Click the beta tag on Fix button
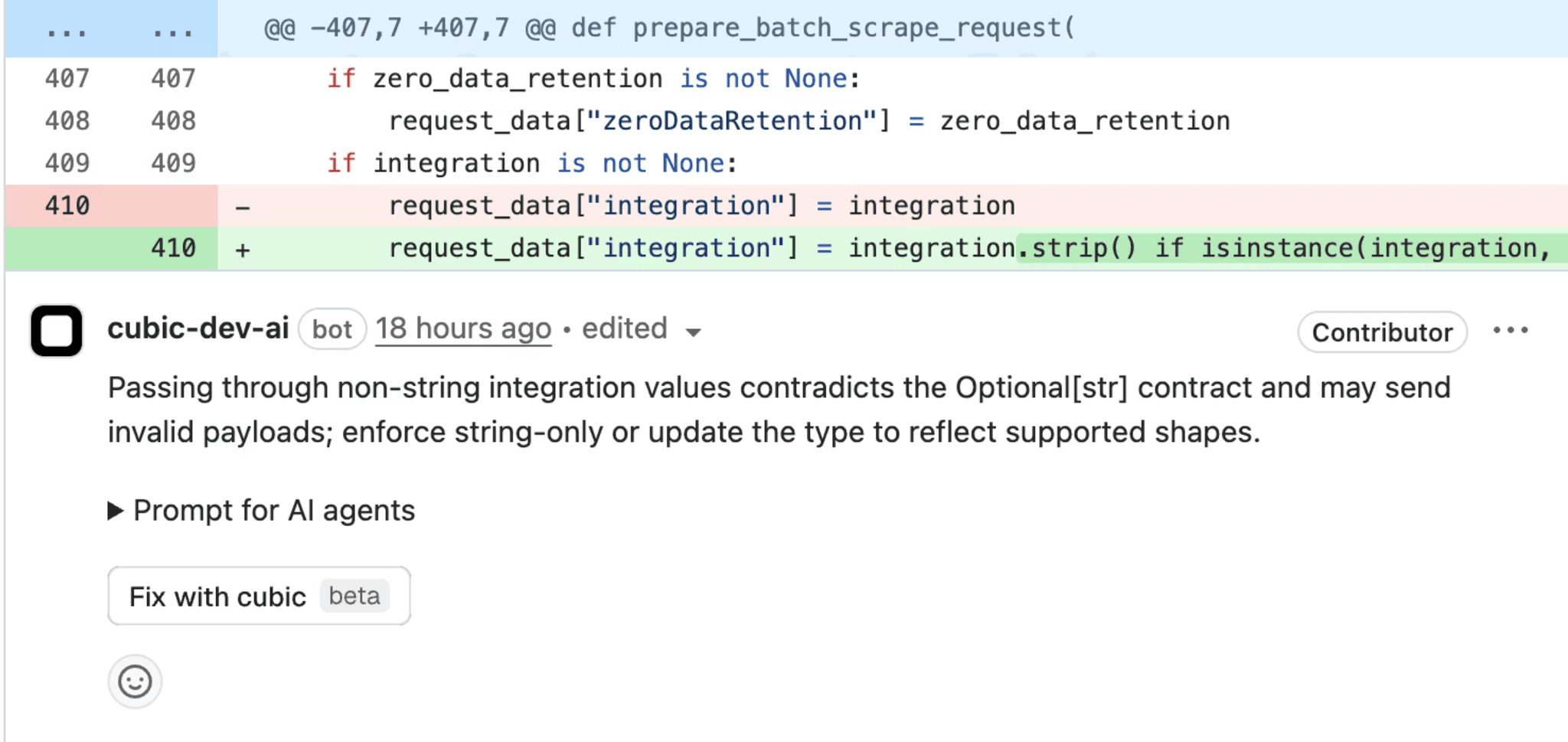The image size is (1568, 742). 354,596
